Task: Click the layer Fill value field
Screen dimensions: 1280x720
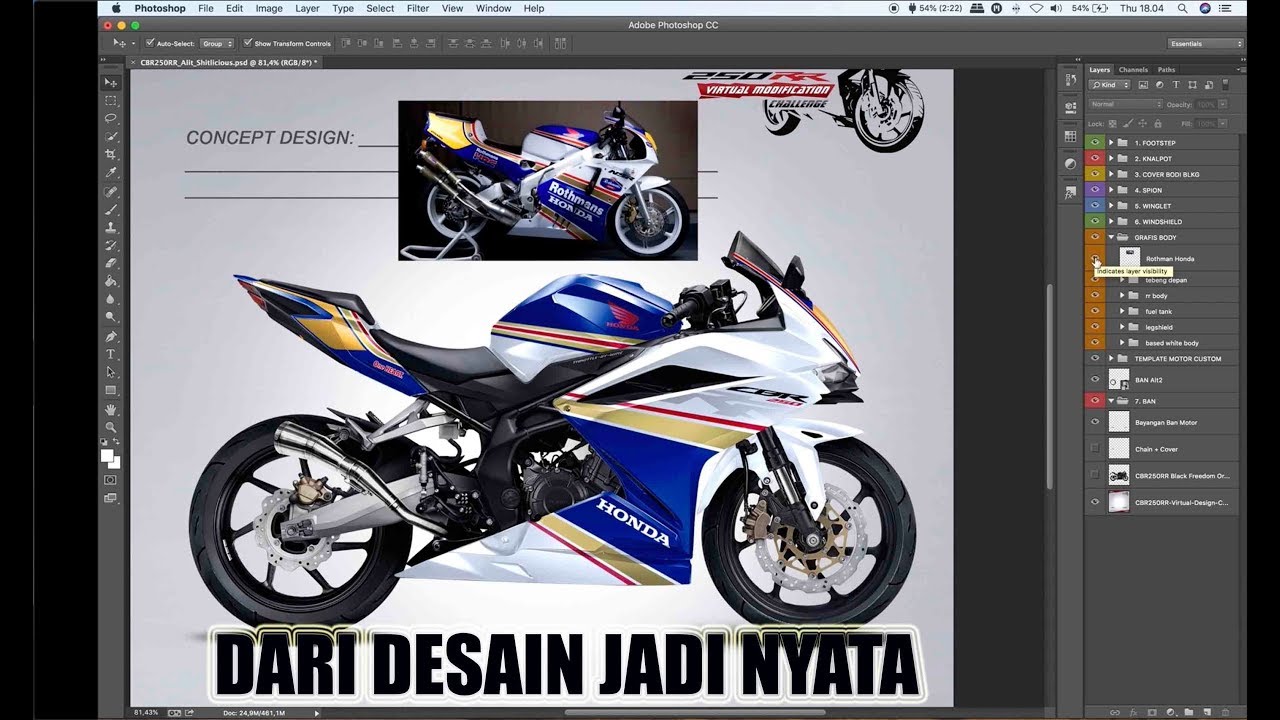Action: (1206, 123)
